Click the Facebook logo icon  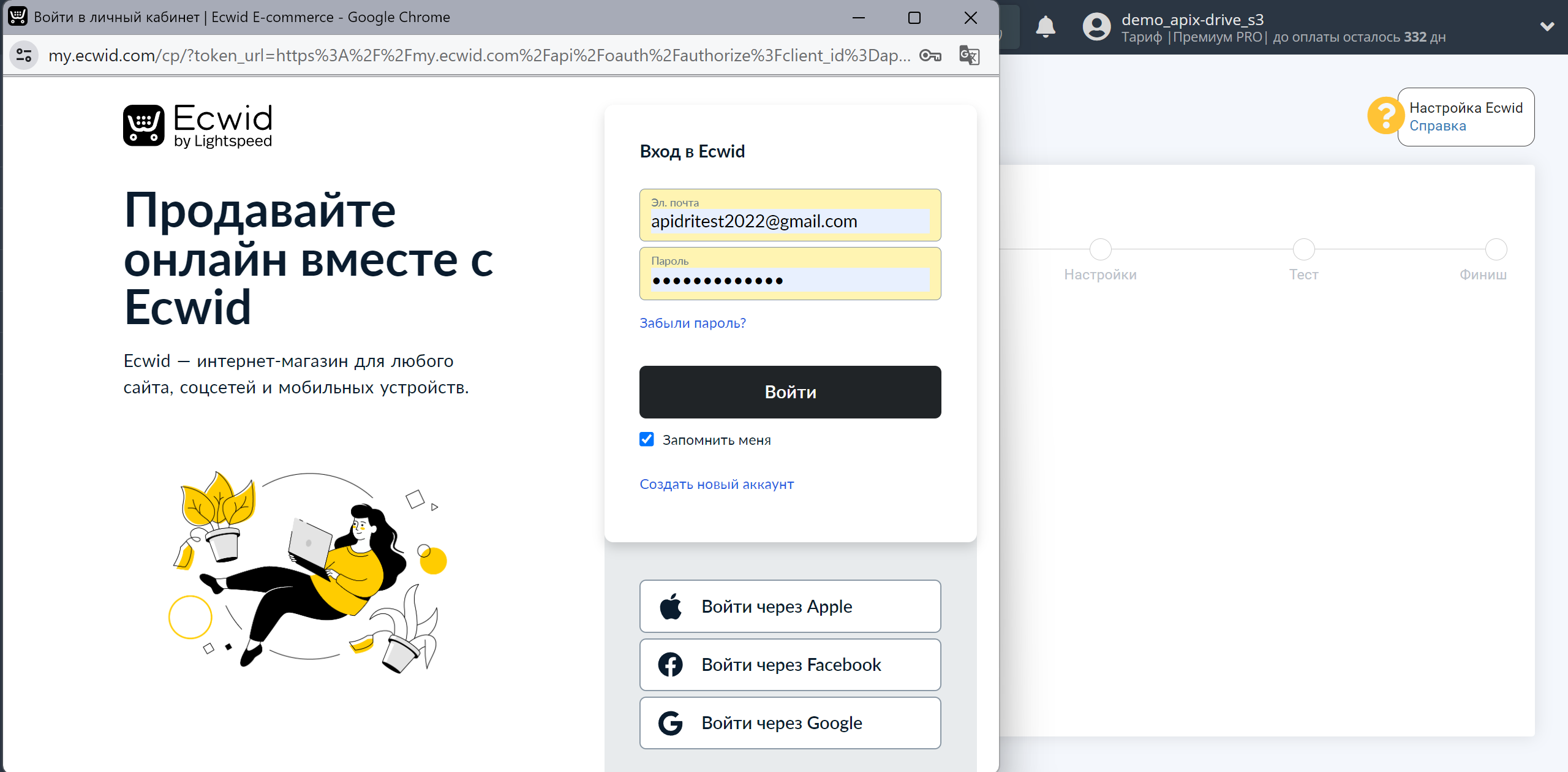pyautogui.click(x=671, y=665)
